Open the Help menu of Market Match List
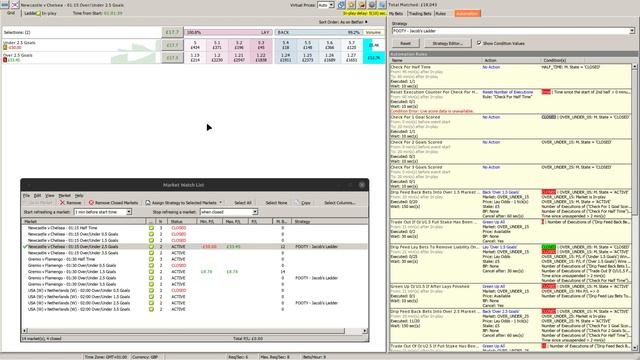 pos(79,196)
